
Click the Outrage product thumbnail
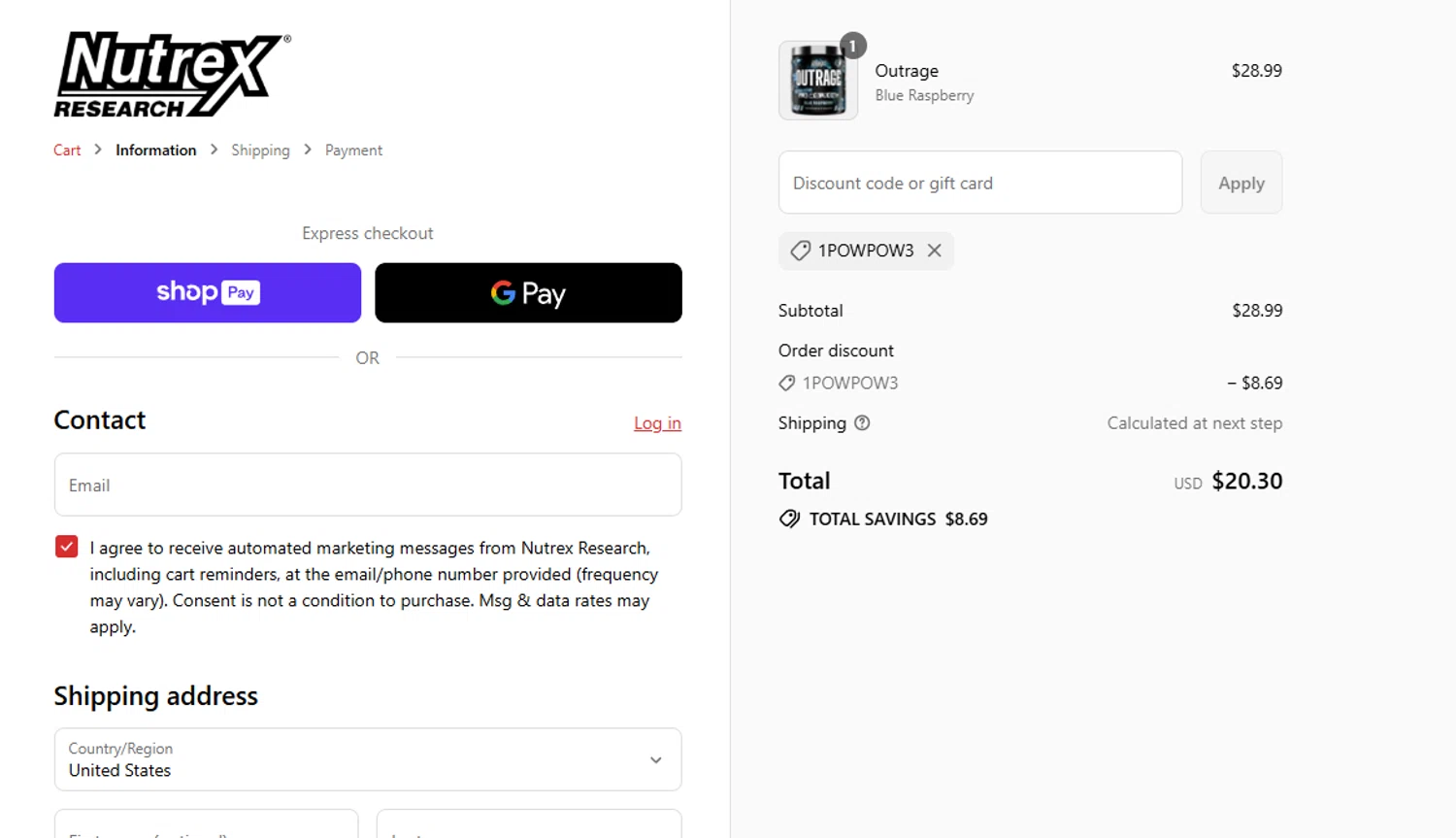[x=818, y=81]
